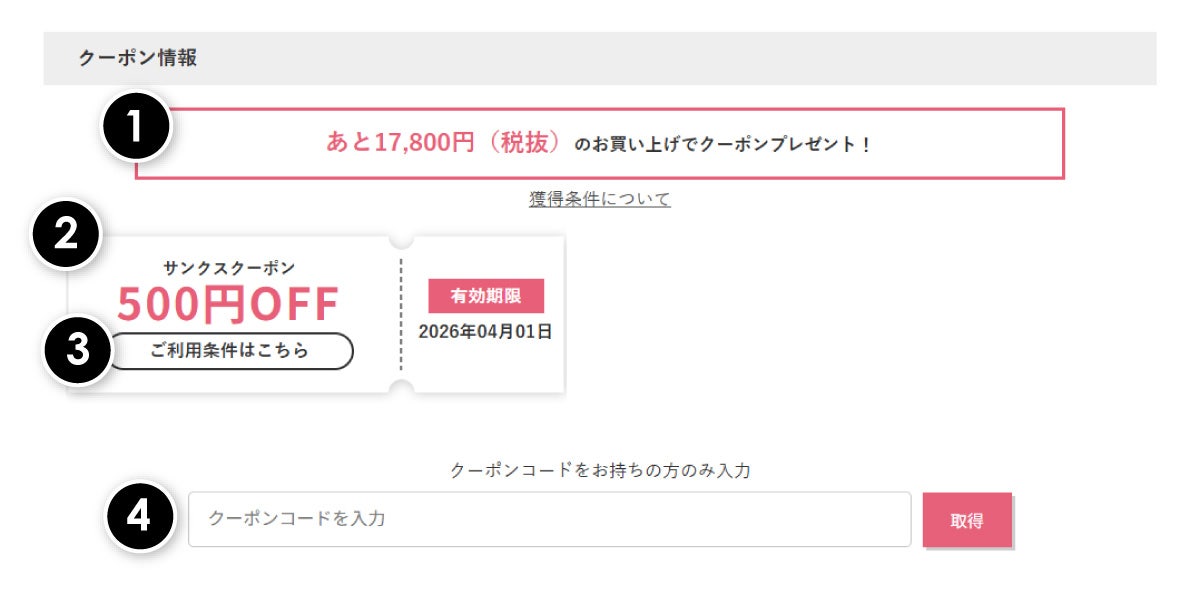Click the 有効期限 badge on the coupon
This screenshot has height=600, width=1200.
487,296
